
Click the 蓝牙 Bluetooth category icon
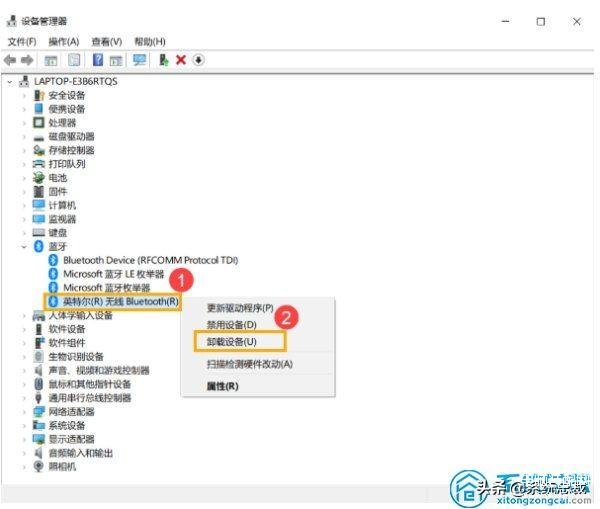39,246
